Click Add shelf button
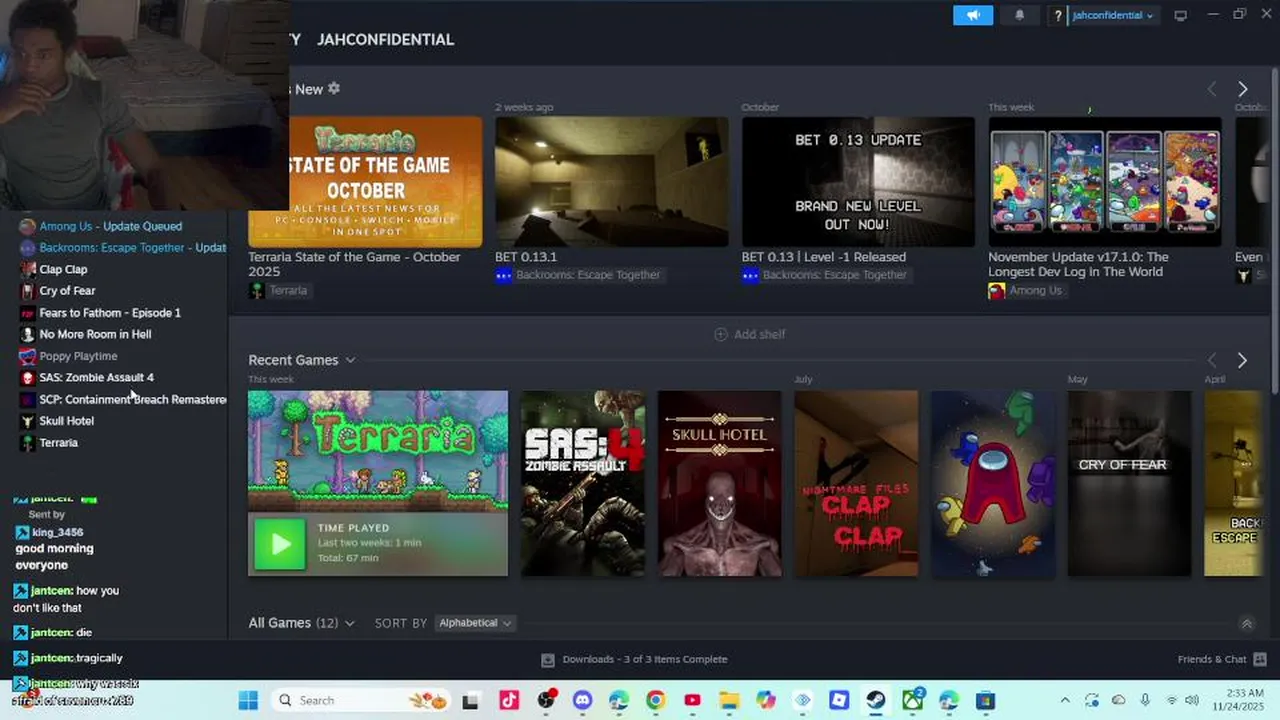Image resolution: width=1280 pixels, height=720 pixels. pos(749,334)
